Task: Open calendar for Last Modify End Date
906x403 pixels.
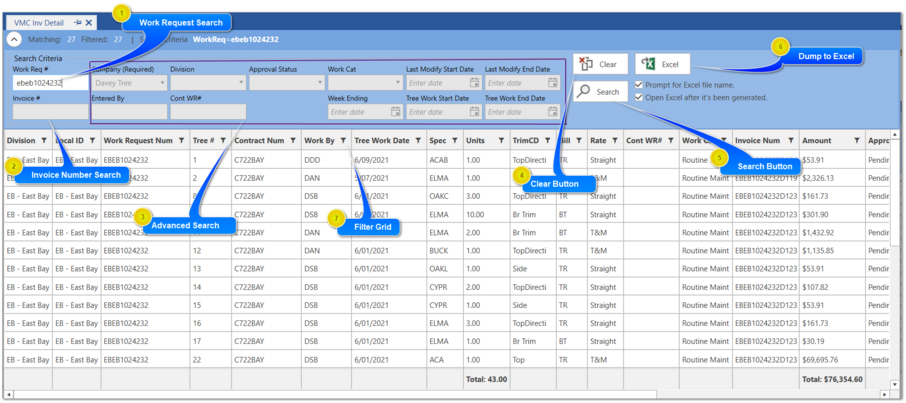Action: click(x=554, y=84)
